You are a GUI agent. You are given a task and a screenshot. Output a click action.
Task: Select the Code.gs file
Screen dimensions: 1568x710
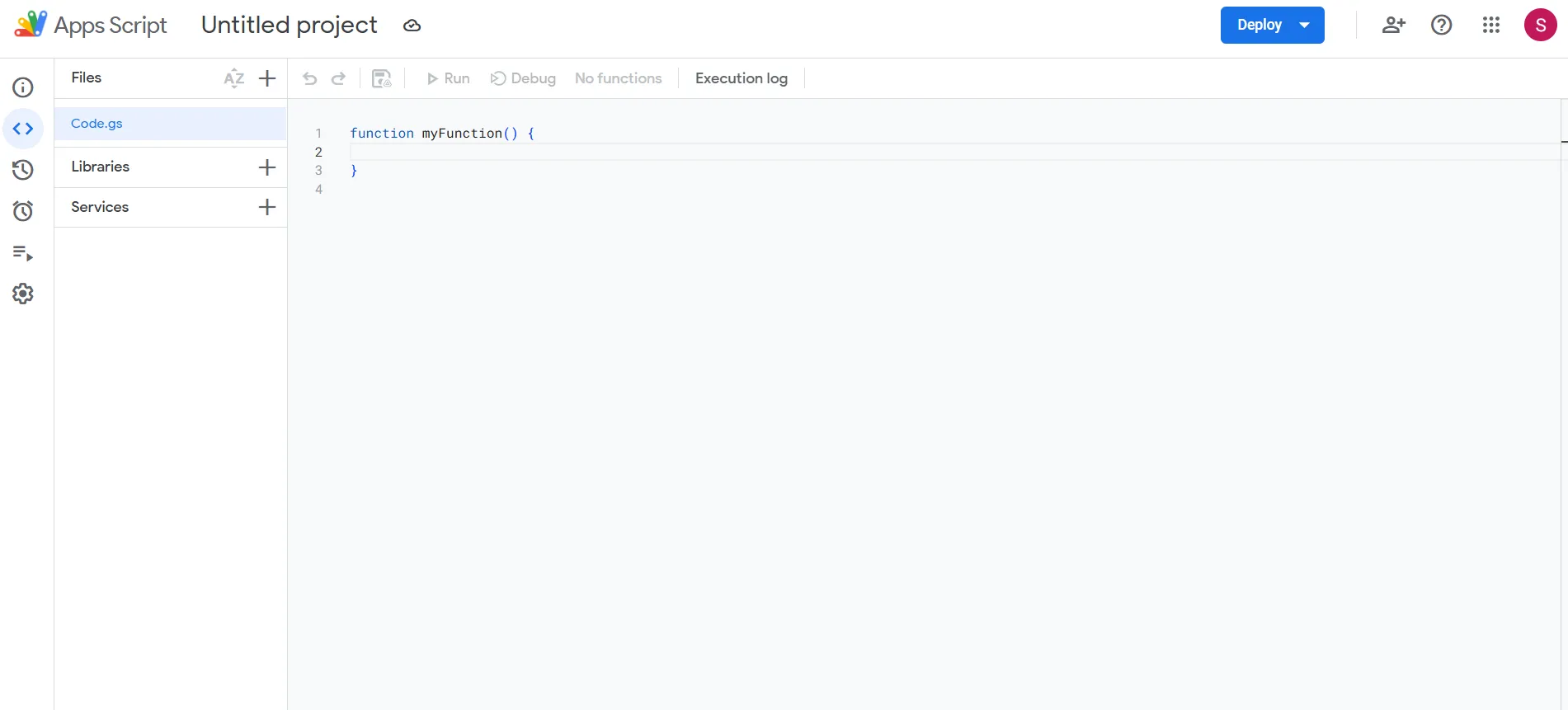click(170, 124)
